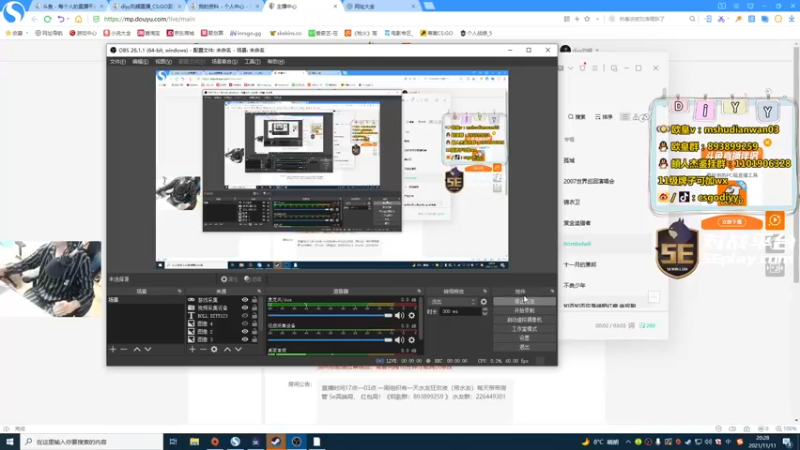800x450 pixels.
Task: Open second mixer channel settings gear
Action: click(x=412, y=340)
